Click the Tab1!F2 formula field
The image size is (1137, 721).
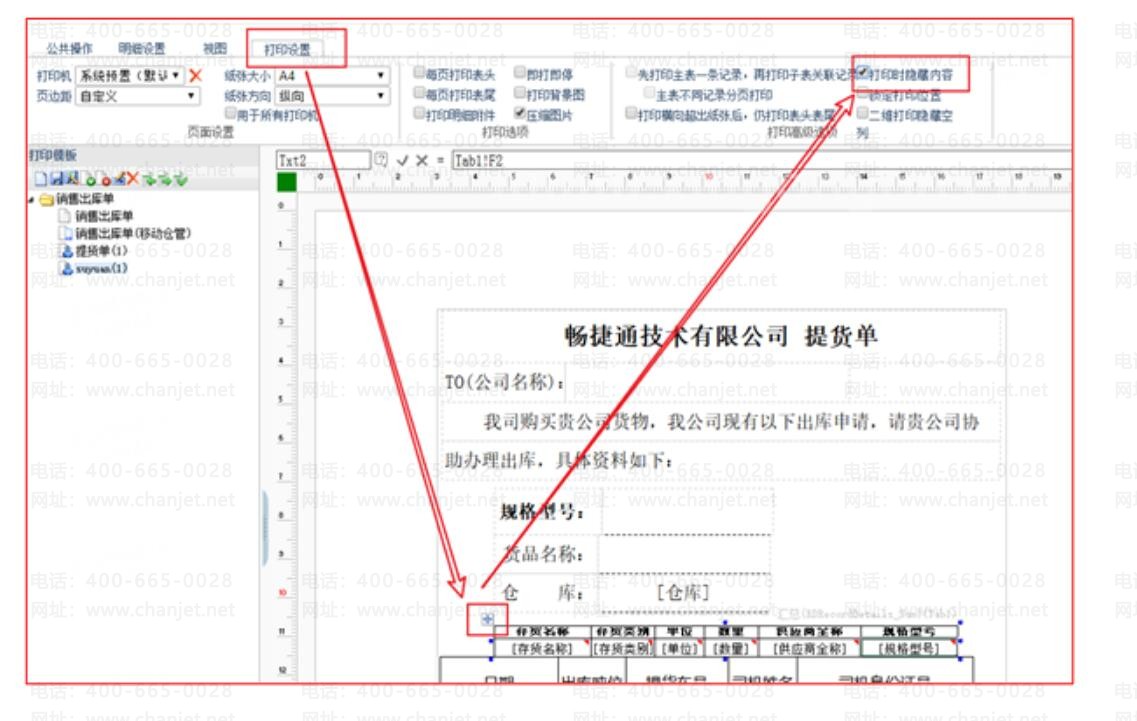(761, 160)
